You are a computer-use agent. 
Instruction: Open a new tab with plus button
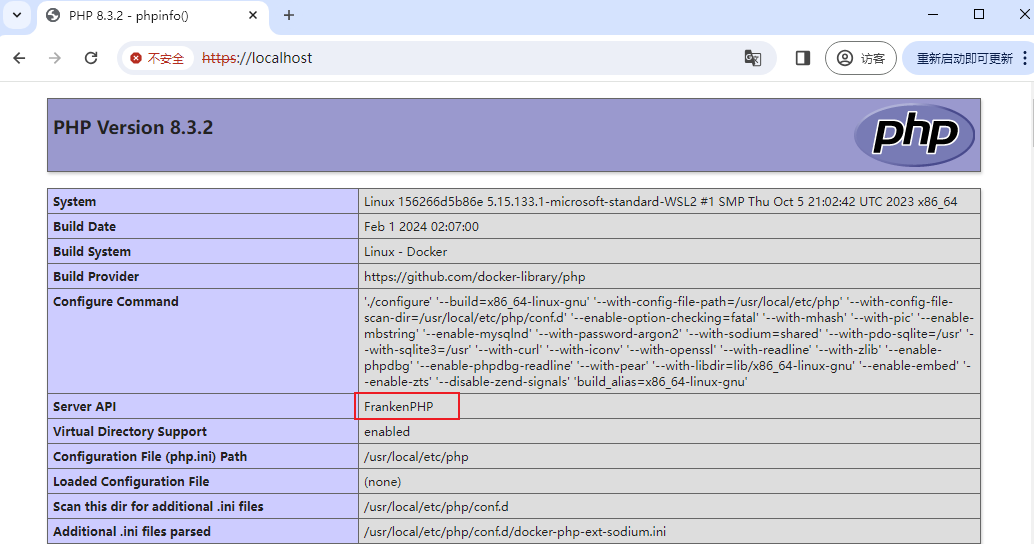tap(289, 15)
